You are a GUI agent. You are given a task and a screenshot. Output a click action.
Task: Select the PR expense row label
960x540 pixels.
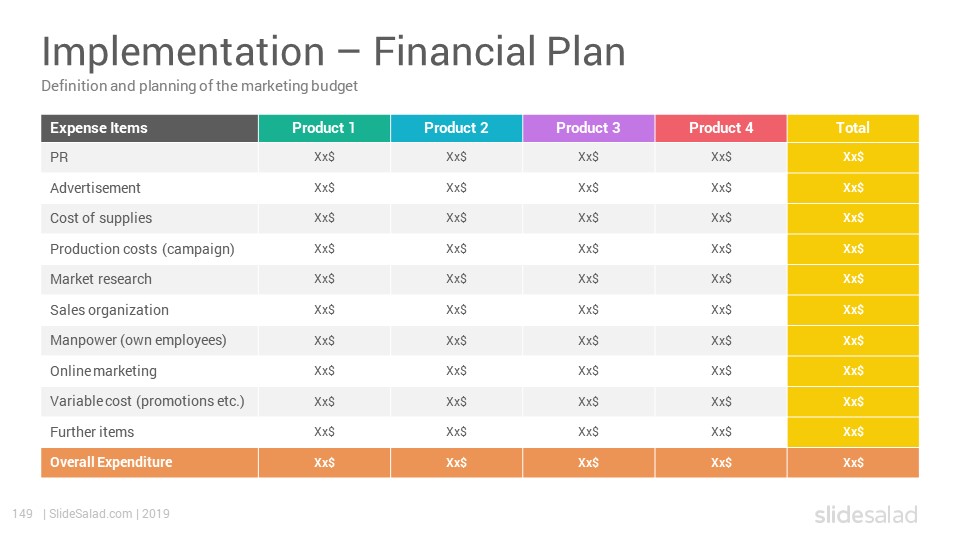tap(59, 157)
